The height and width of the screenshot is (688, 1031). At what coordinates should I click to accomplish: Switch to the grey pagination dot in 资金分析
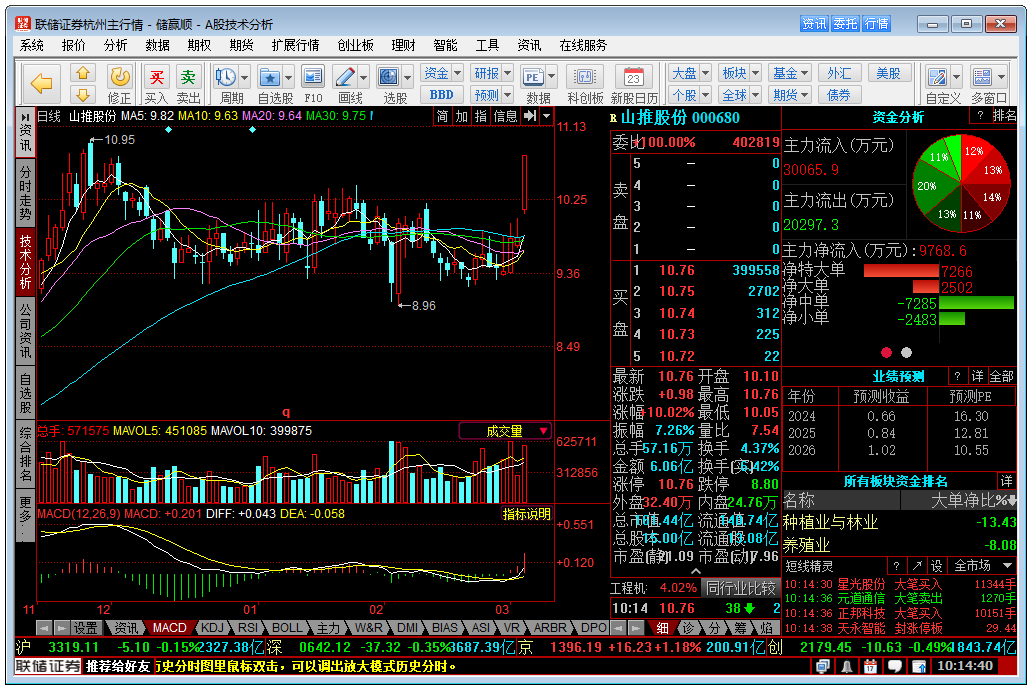tap(907, 352)
